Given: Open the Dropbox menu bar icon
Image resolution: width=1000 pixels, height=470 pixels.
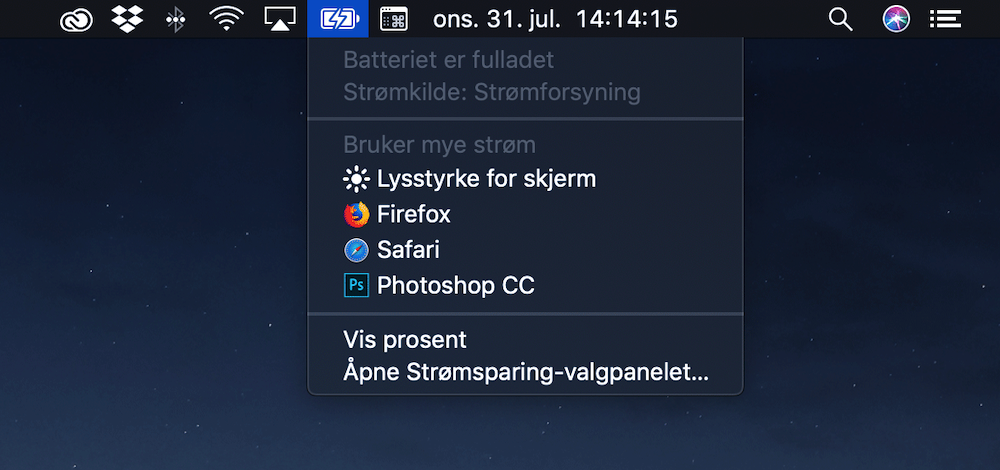Looking at the screenshot, I should click(128, 19).
